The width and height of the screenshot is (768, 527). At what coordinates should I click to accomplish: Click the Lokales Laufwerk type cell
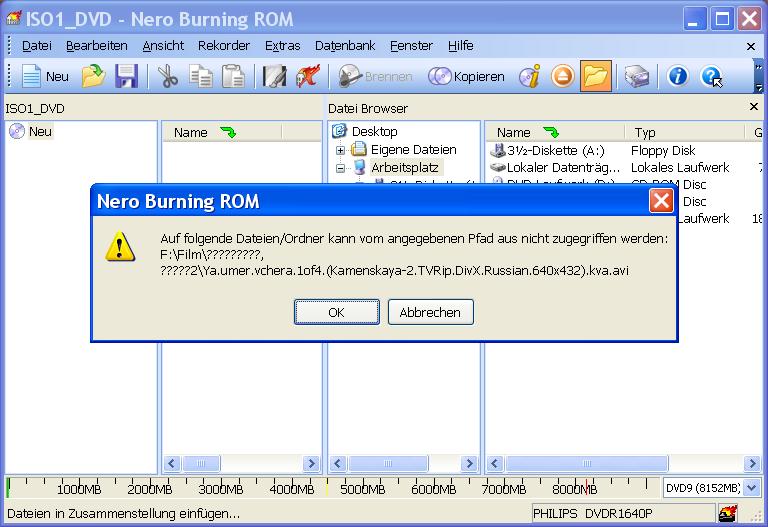(680, 168)
